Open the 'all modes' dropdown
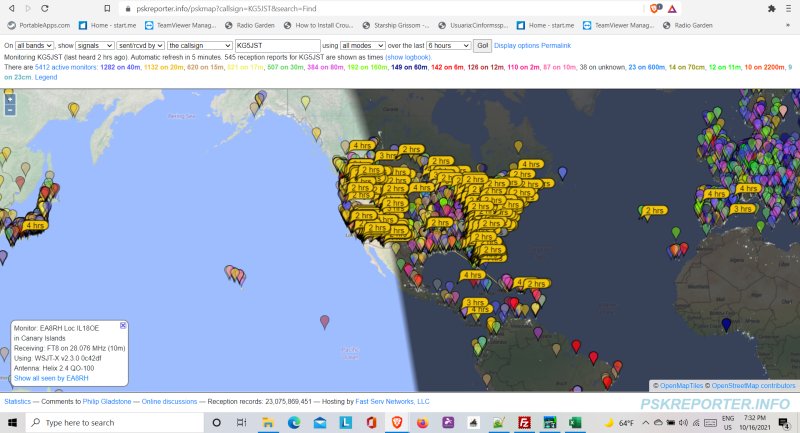The image size is (800, 433). [362, 45]
